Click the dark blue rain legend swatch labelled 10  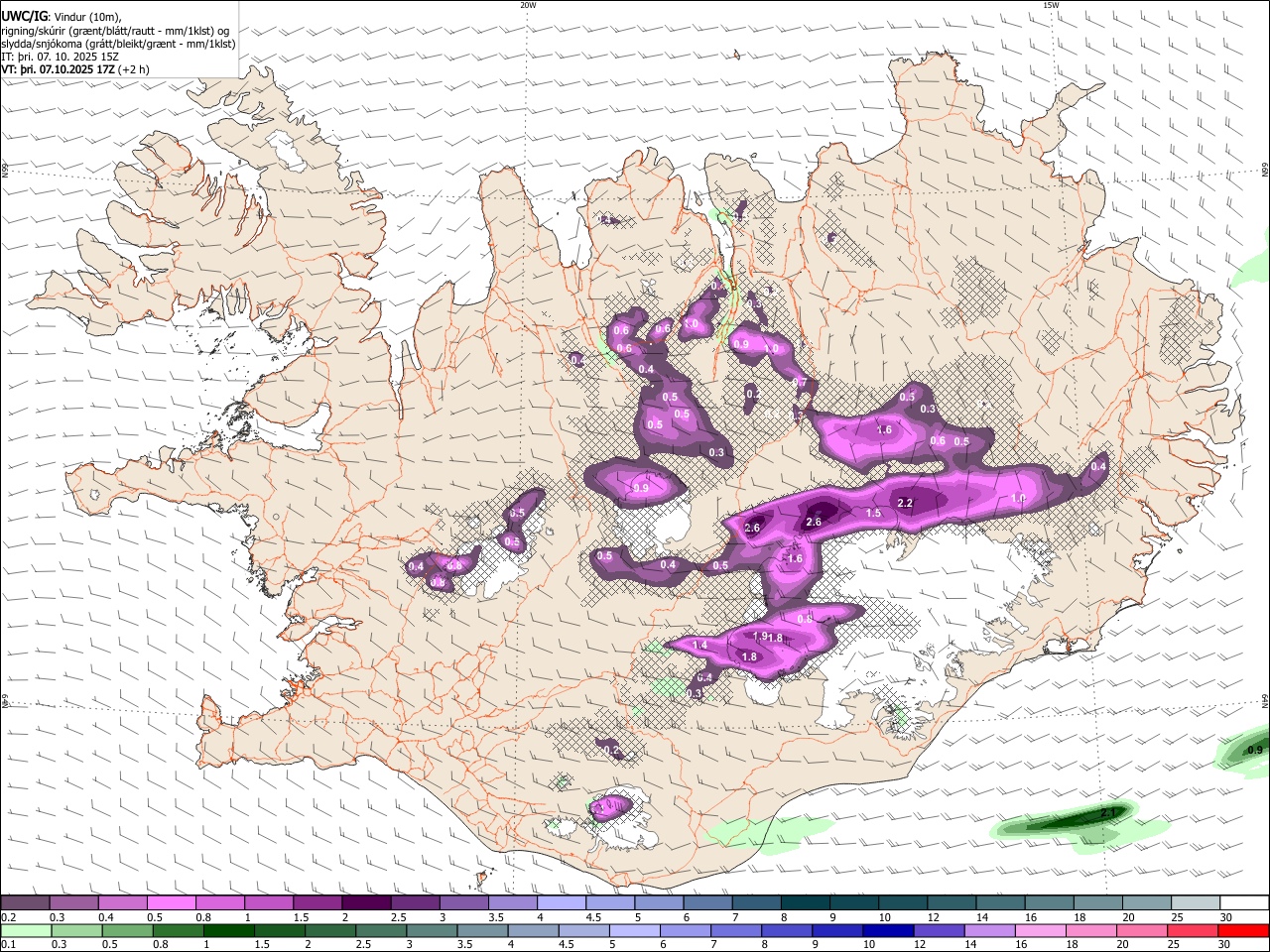(889, 930)
